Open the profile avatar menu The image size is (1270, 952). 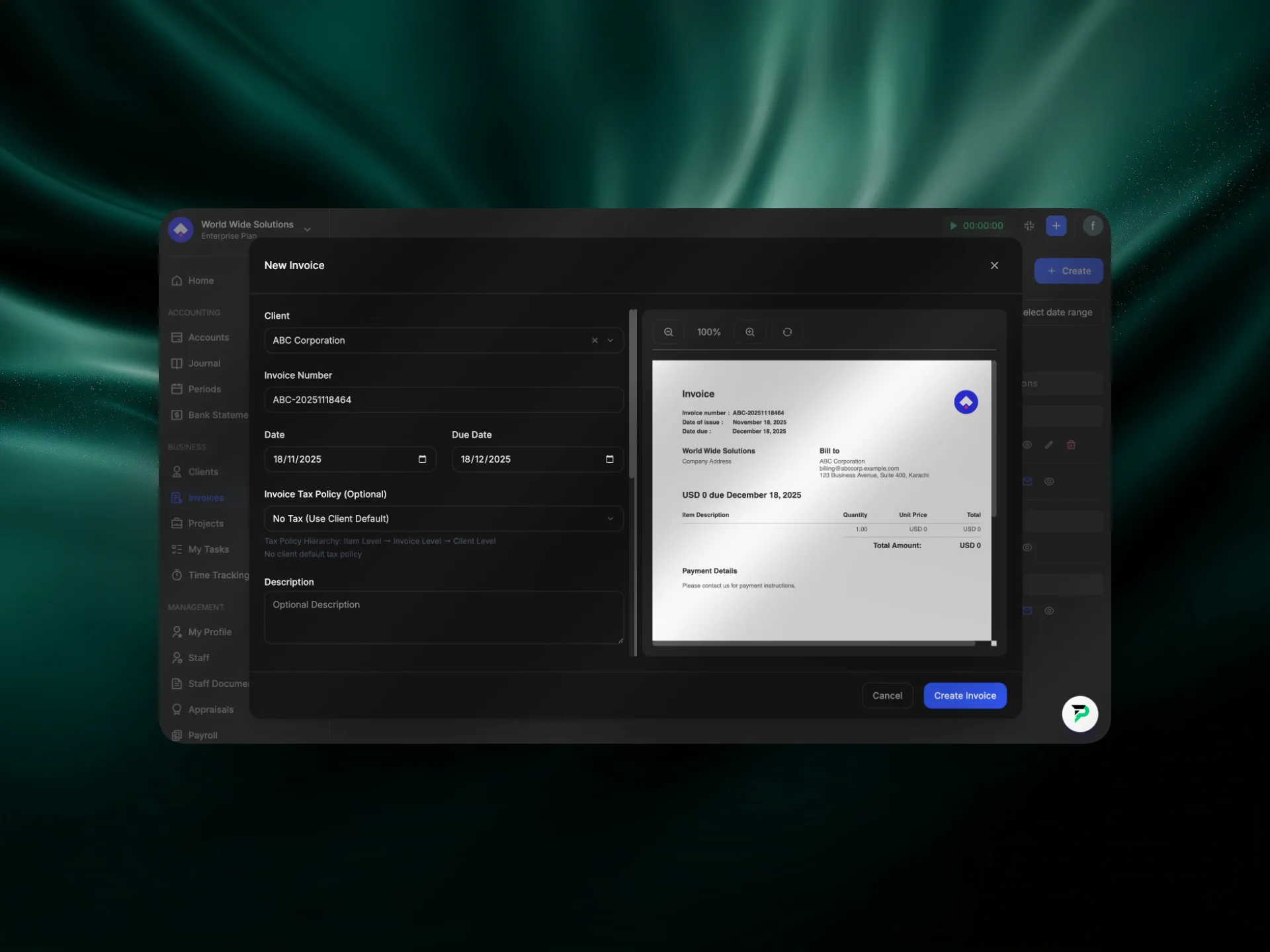[x=1093, y=225]
